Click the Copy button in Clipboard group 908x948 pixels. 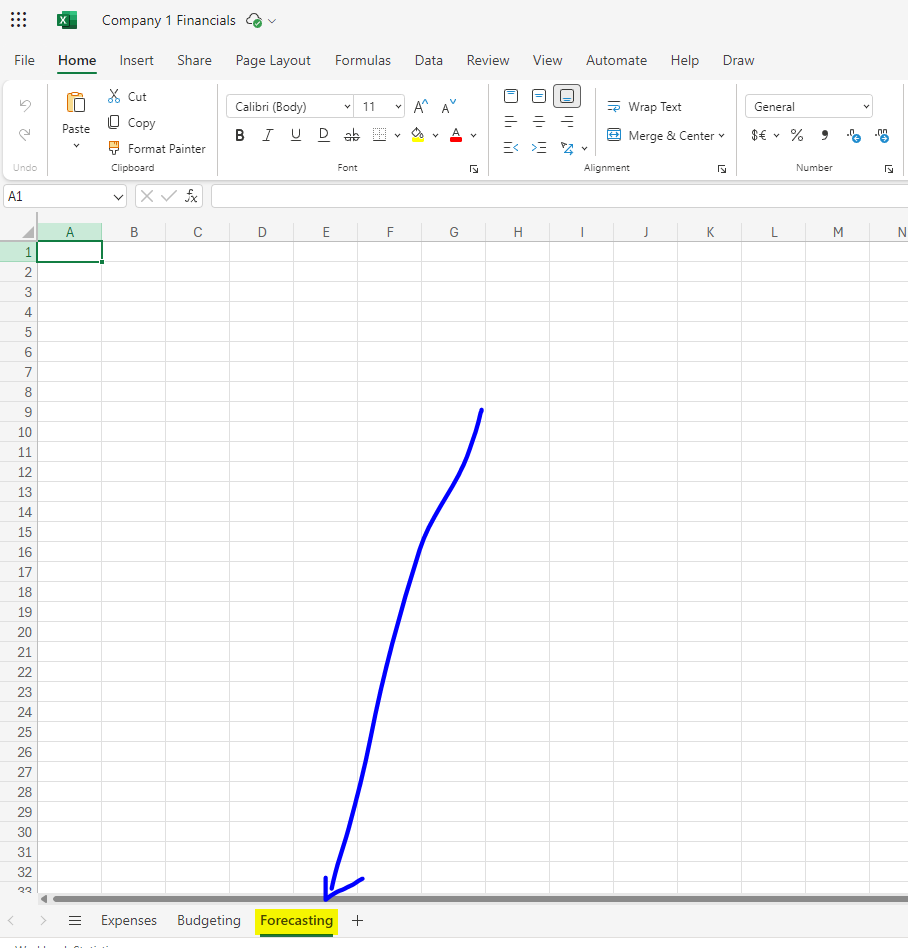(x=131, y=122)
